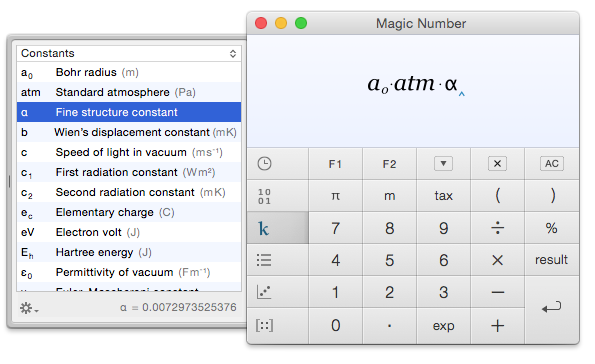The image size is (595, 364).
Task: Click the F1 function key
Action: (335, 164)
